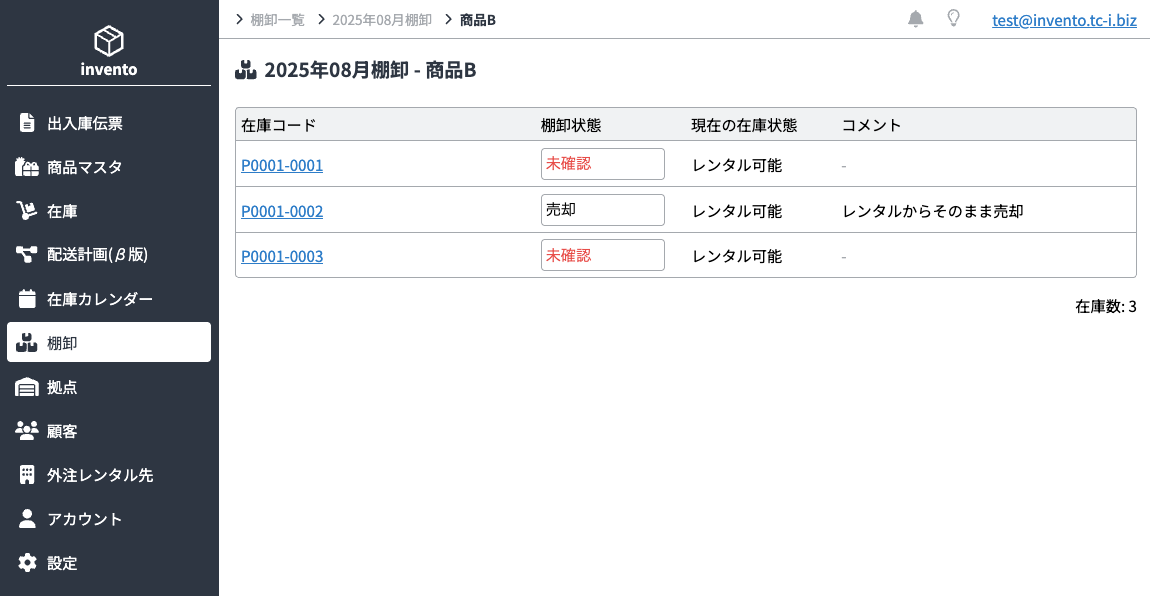Viewport: 1150px width, 596px height.
Task: Open stock code link P0001-0001
Action: [x=282, y=166]
